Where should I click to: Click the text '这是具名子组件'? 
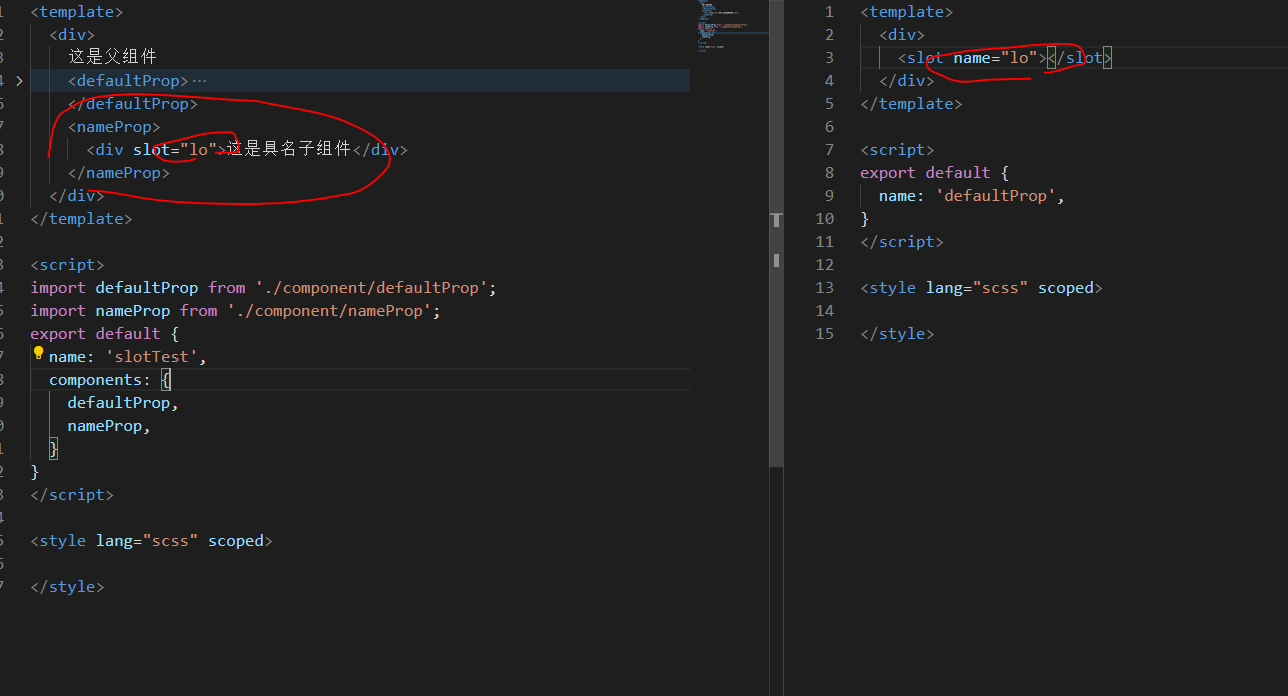288,149
